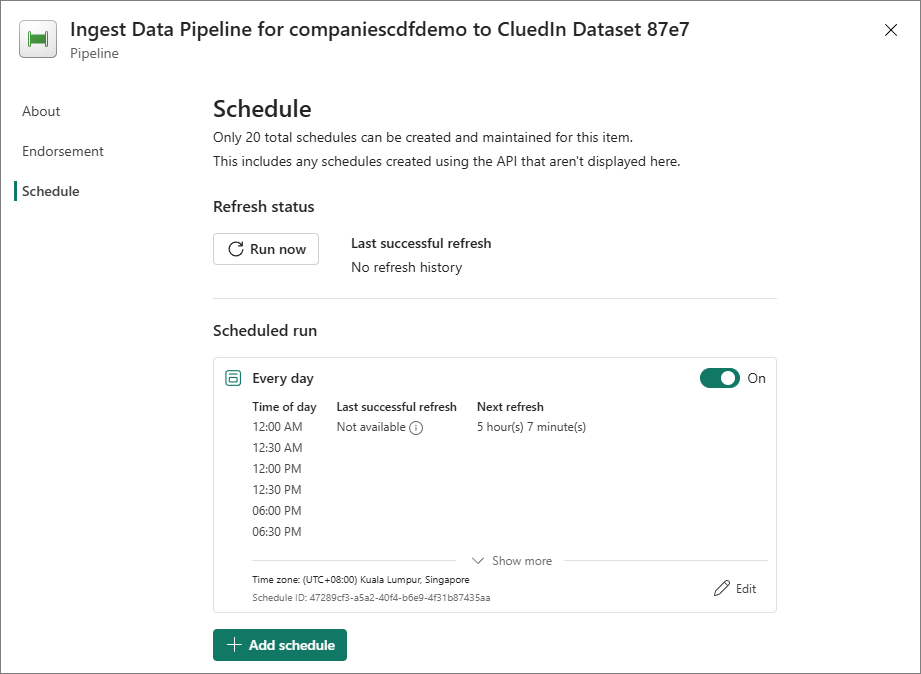The height and width of the screenshot is (674, 921).
Task: Open the About section
Action: (41, 111)
